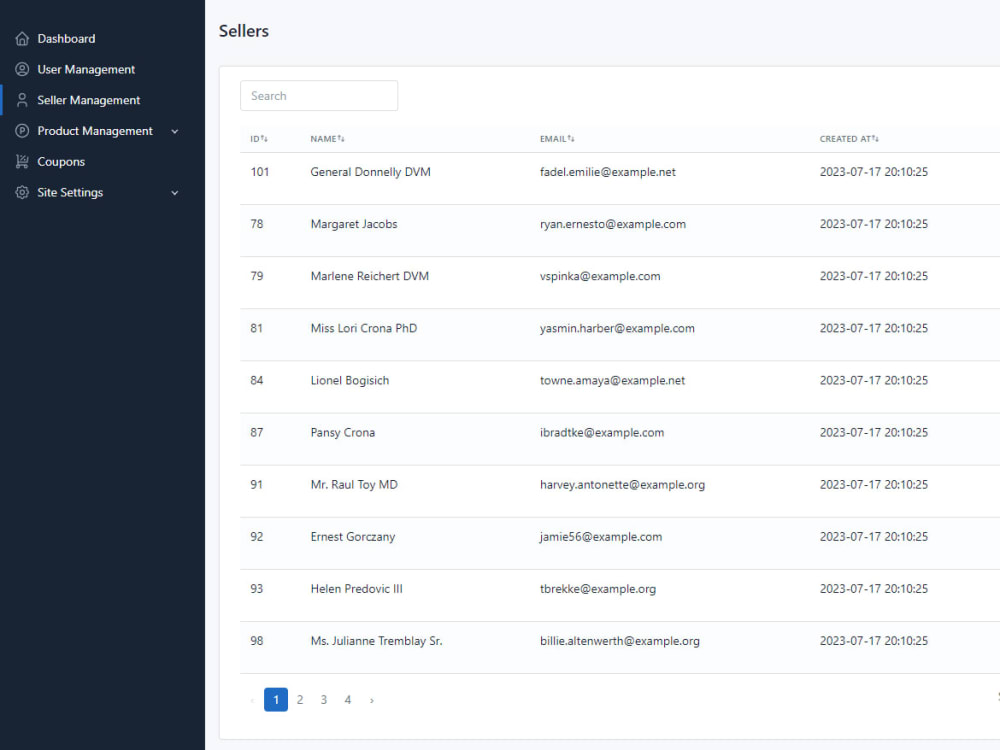Screen dimensions: 1000x750
Task: Sort the table by the Created At column
Action: (x=849, y=139)
